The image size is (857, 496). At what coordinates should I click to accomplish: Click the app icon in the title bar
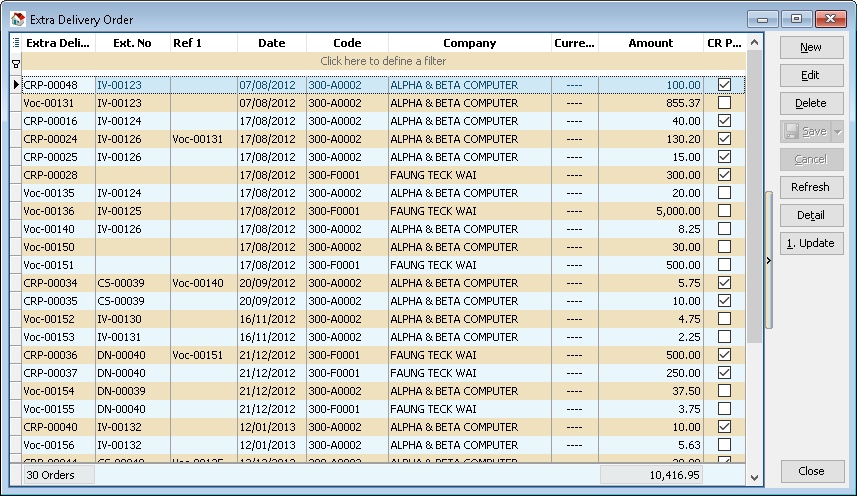click(x=17, y=19)
